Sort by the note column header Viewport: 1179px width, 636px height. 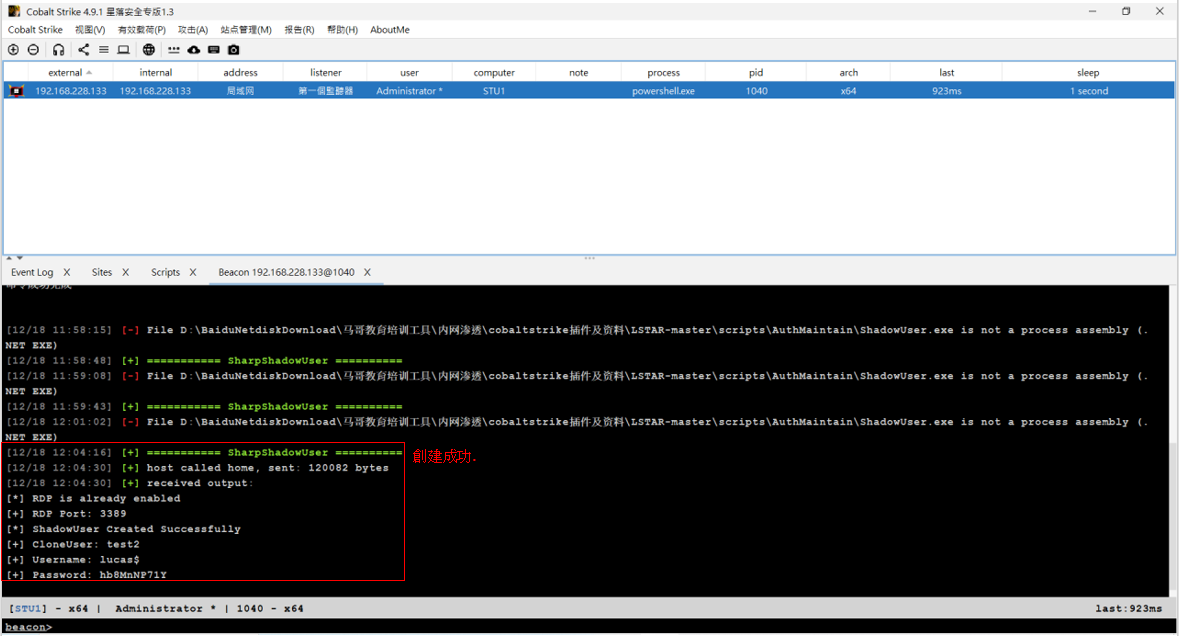579,72
